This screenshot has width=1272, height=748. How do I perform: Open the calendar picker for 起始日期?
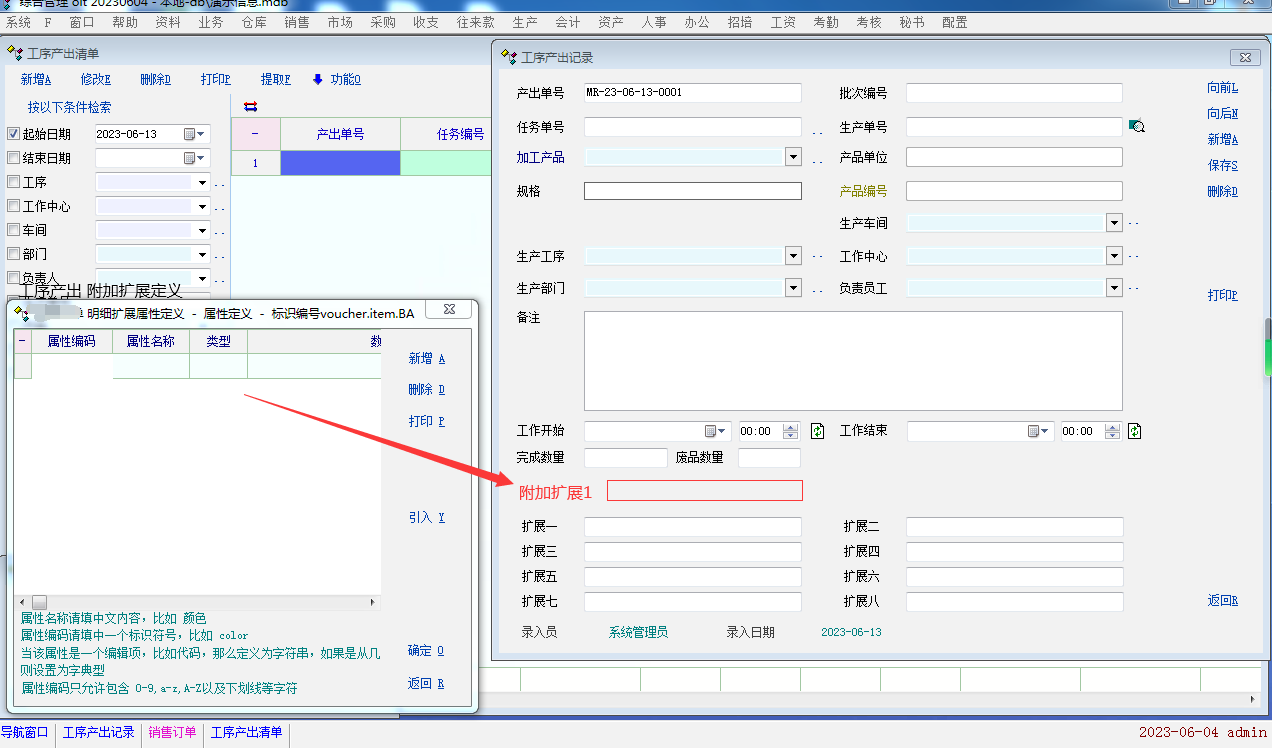[195, 134]
